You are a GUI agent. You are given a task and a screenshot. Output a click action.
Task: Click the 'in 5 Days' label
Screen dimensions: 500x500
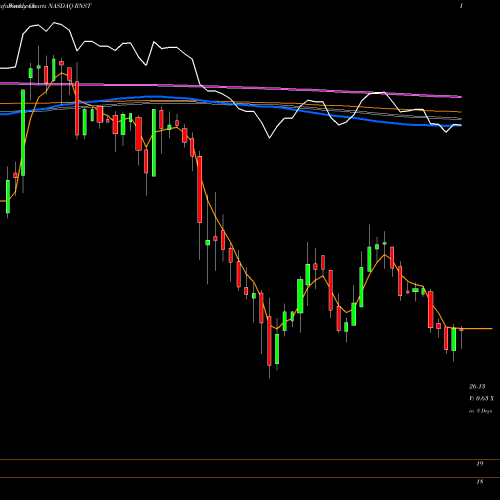480,411
